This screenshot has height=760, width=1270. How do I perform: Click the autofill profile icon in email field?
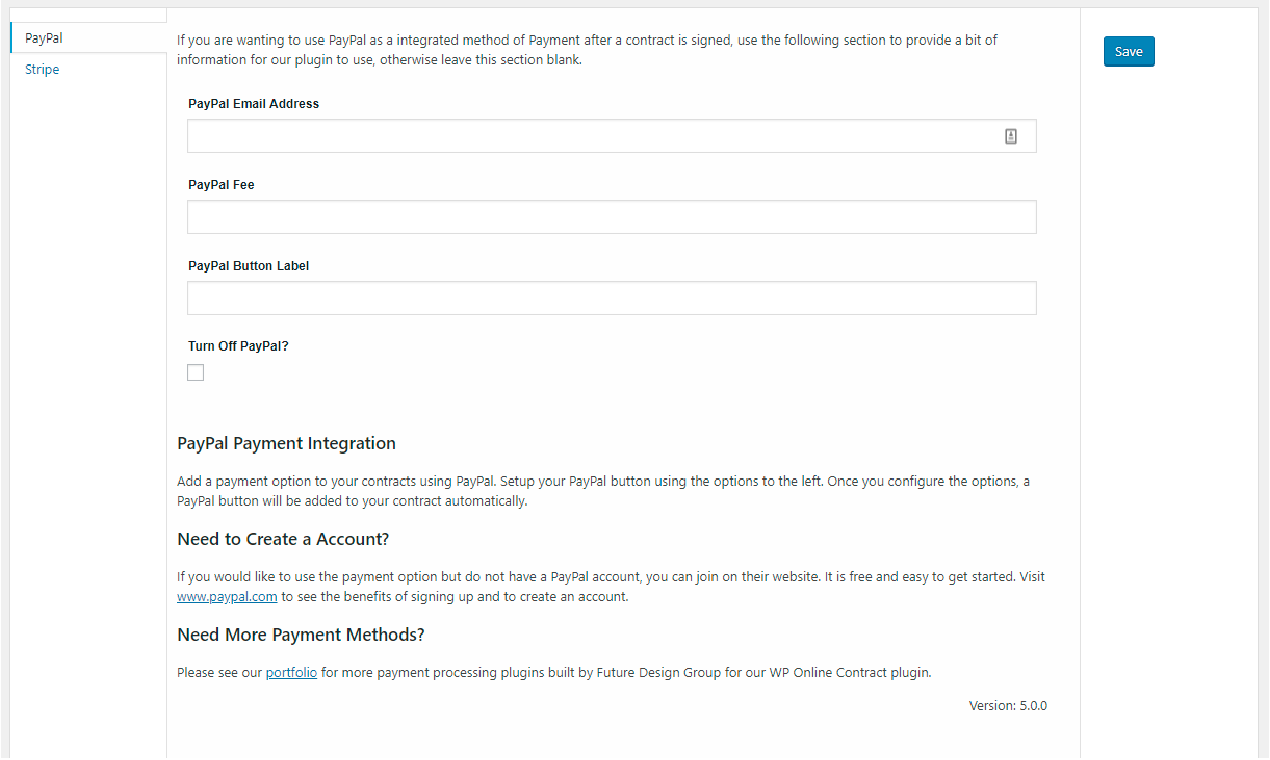1011,135
